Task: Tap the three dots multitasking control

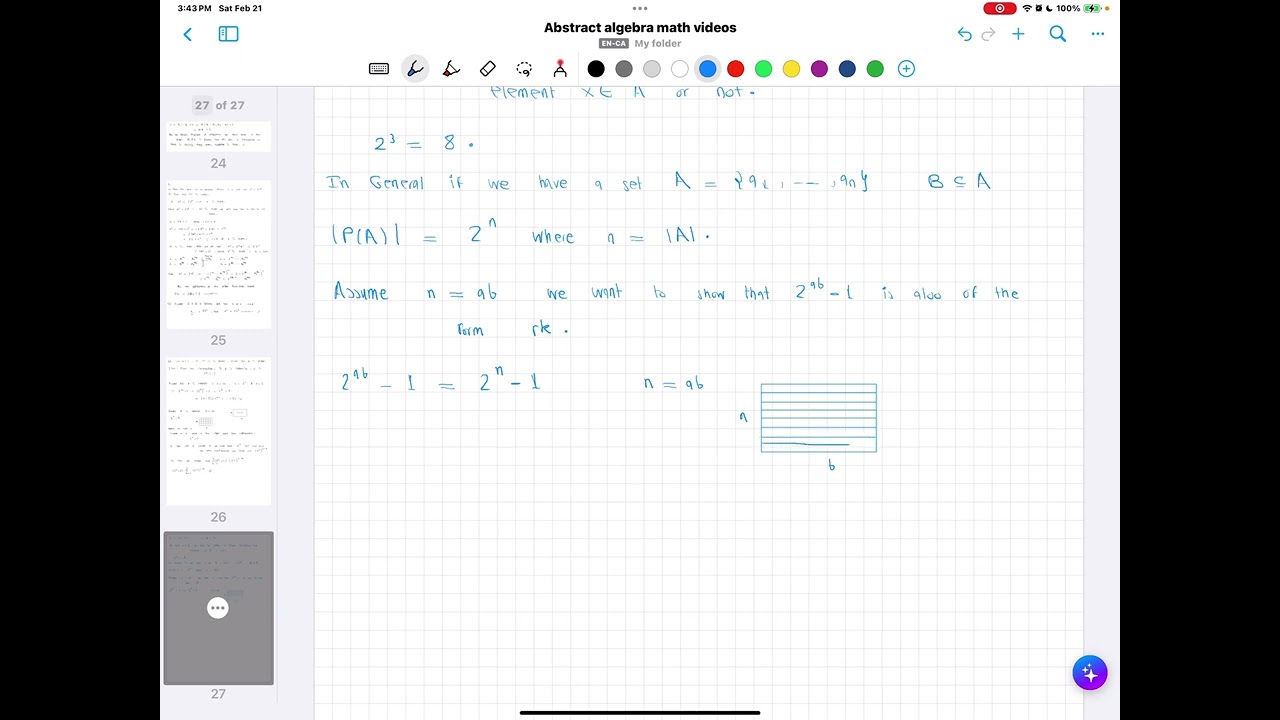Action: pyautogui.click(x=640, y=8)
